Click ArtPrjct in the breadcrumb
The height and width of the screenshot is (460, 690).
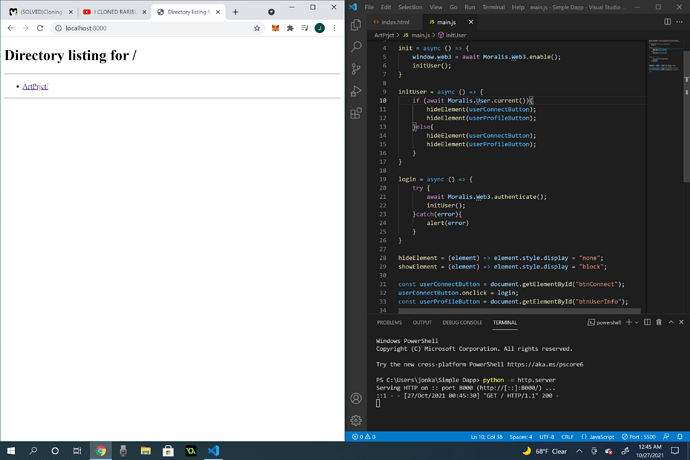pos(384,35)
